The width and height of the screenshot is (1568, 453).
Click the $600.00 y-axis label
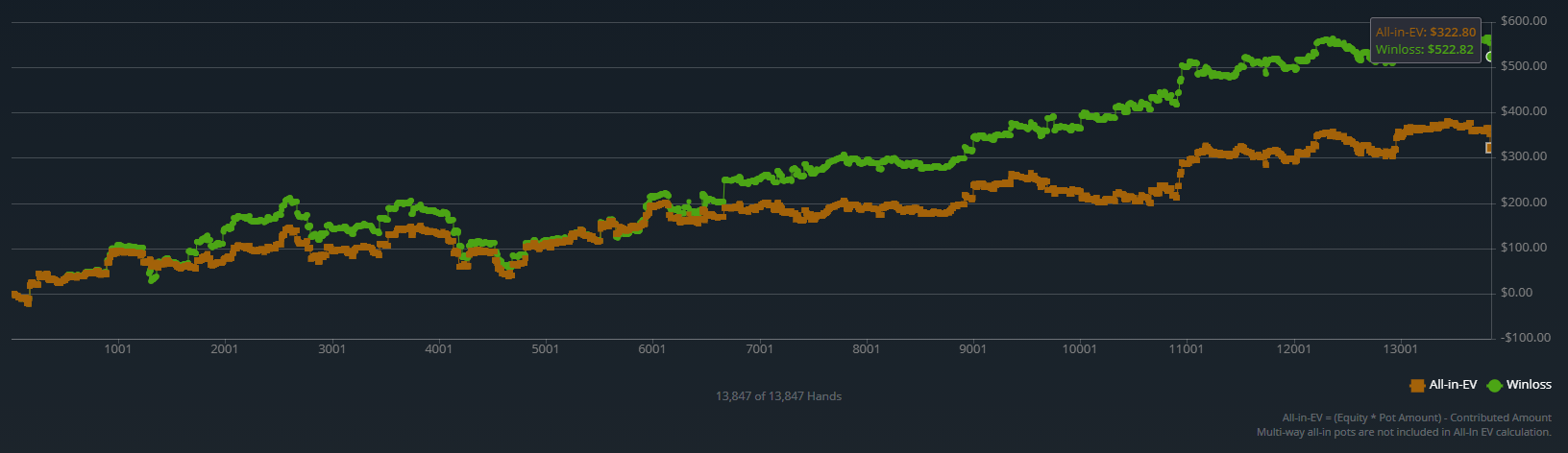click(x=1522, y=21)
